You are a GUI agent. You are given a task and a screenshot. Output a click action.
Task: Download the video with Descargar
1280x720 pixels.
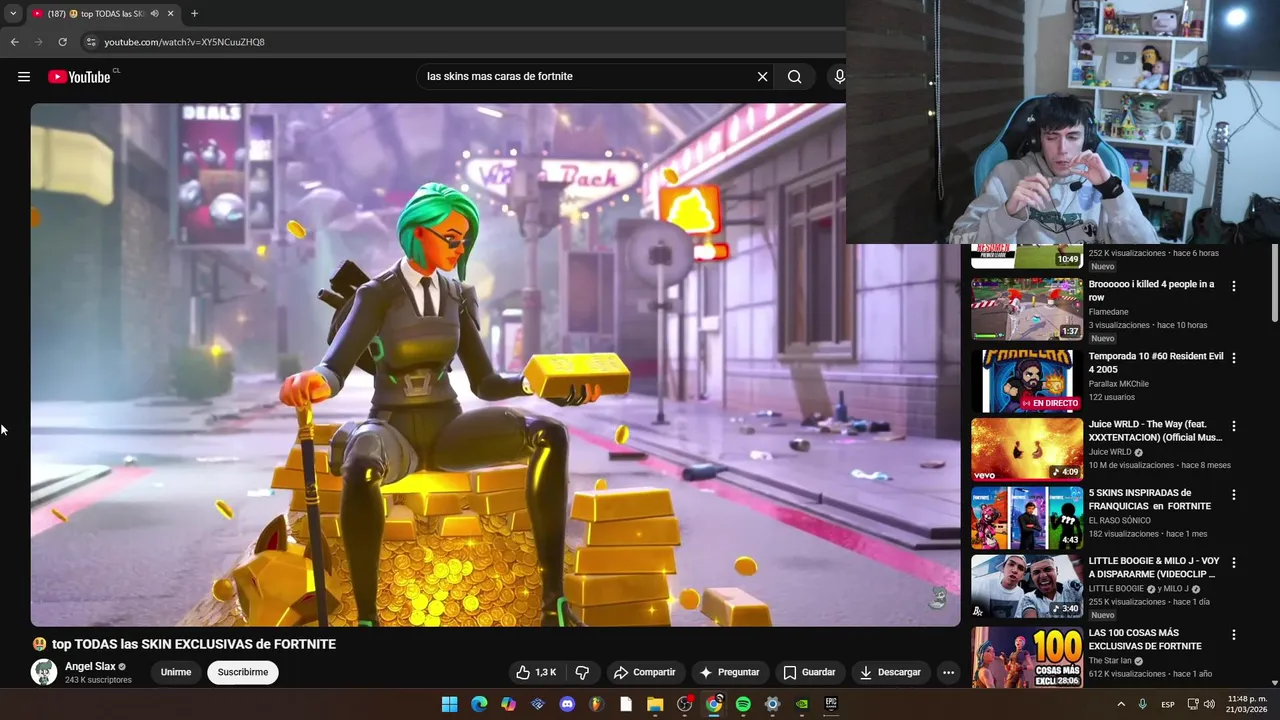tap(890, 672)
